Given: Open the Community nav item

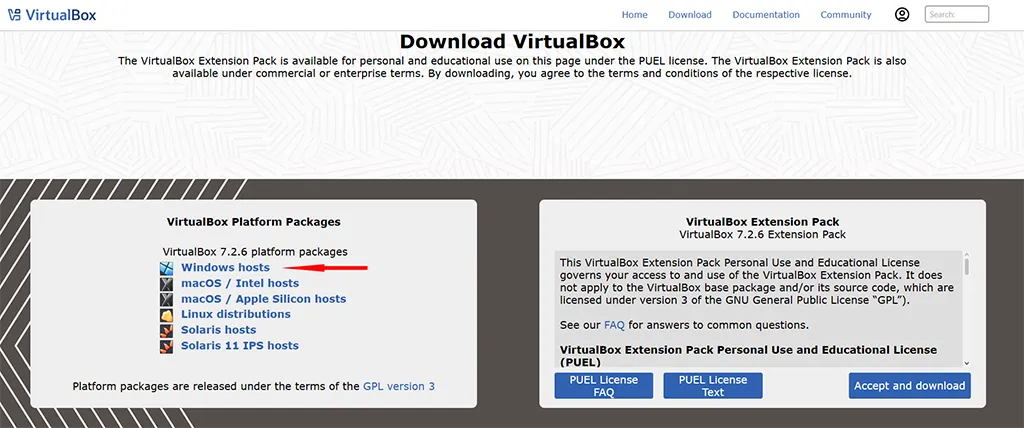Looking at the screenshot, I should click(846, 14).
